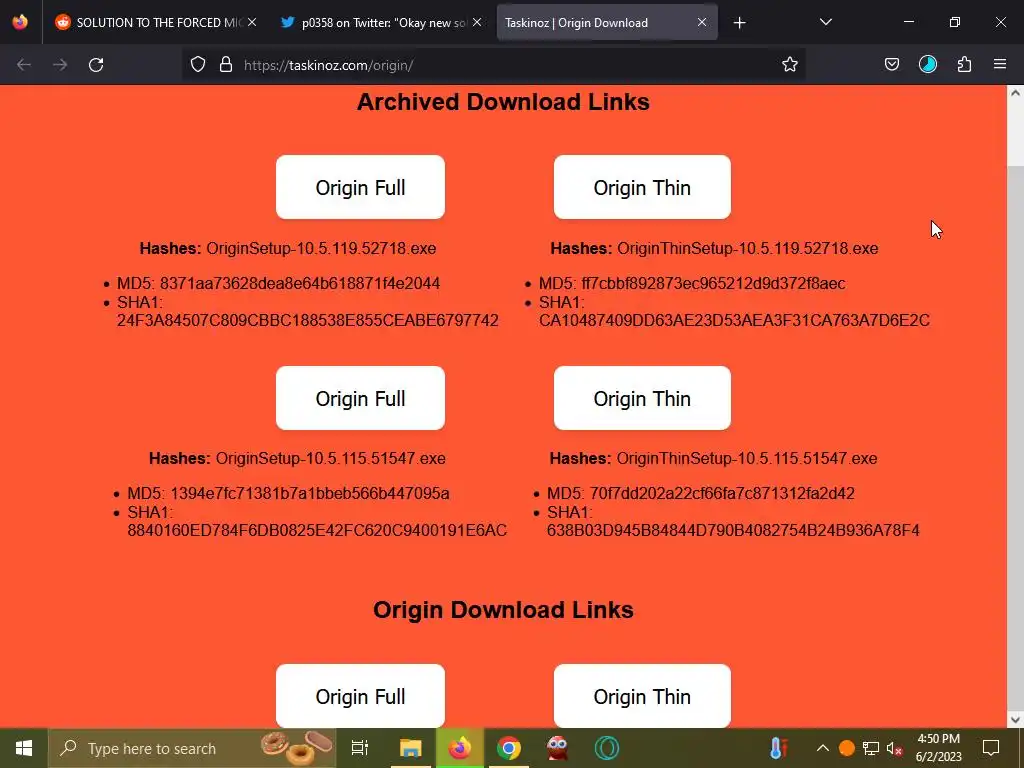This screenshot has width=1024, height=768.
Task: Open the Firefox hamburger menu
Action: click(1000, 65)
